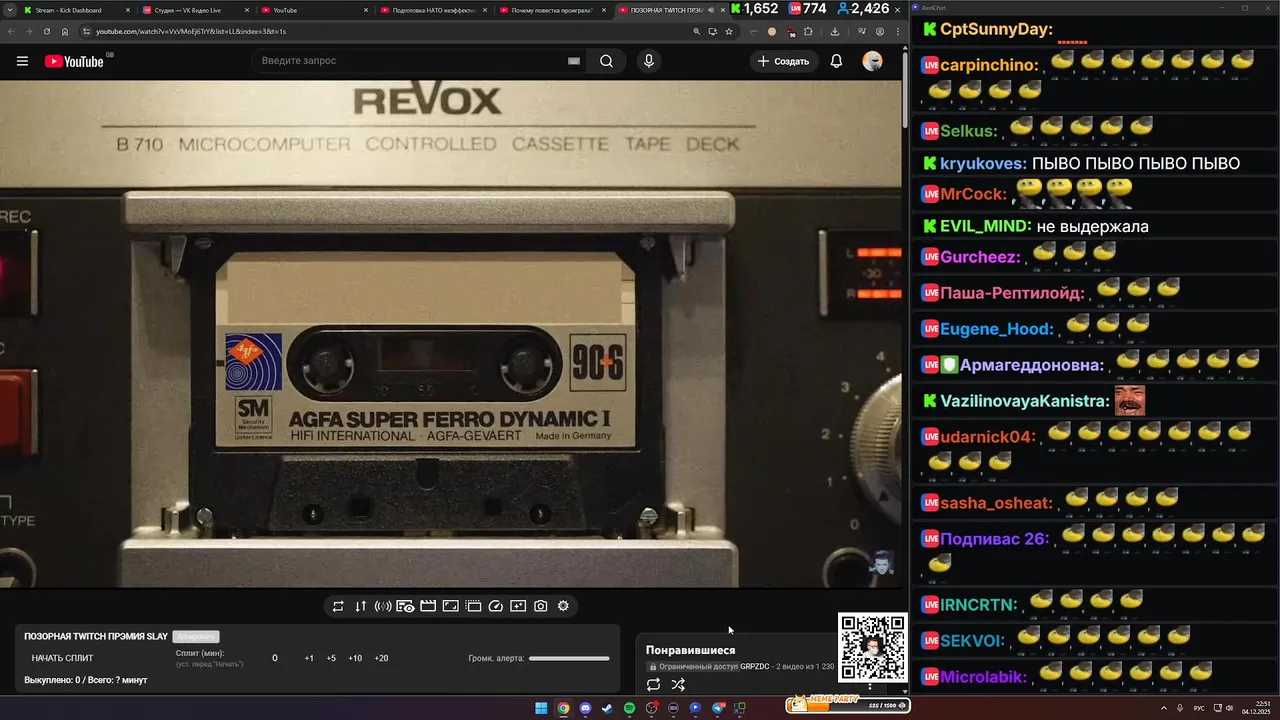Viewport: 1280px width, 720px height.
Task: Add +5 minutes to split
Action: 331,658
